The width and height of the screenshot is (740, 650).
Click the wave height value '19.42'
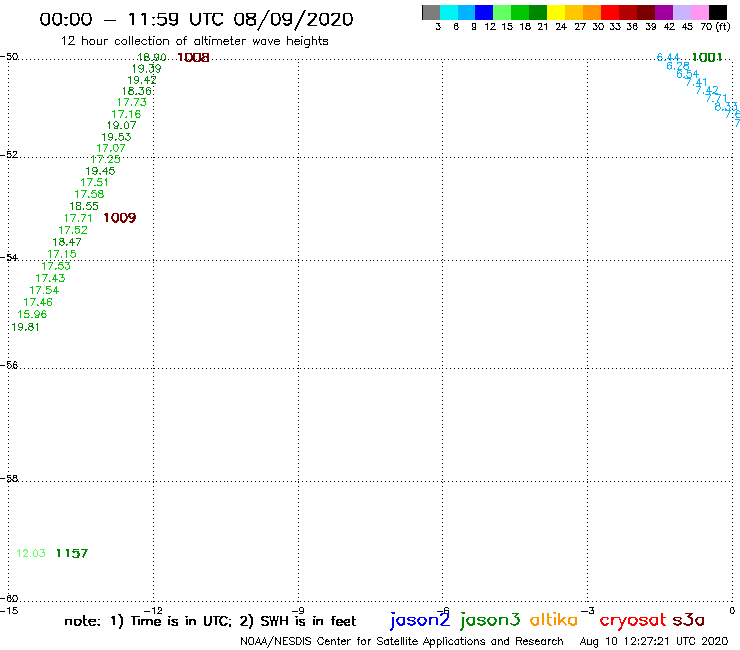(142, 80)
